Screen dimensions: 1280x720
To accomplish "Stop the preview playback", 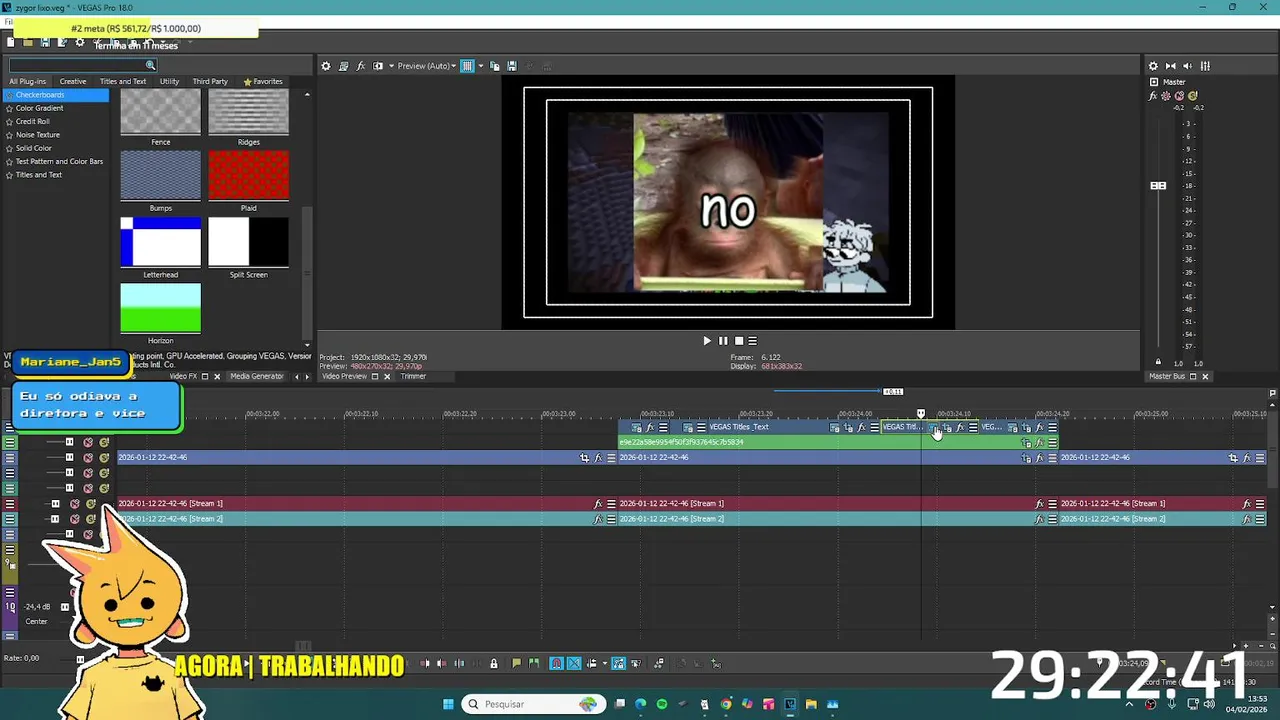I will (x=739, y=341).
